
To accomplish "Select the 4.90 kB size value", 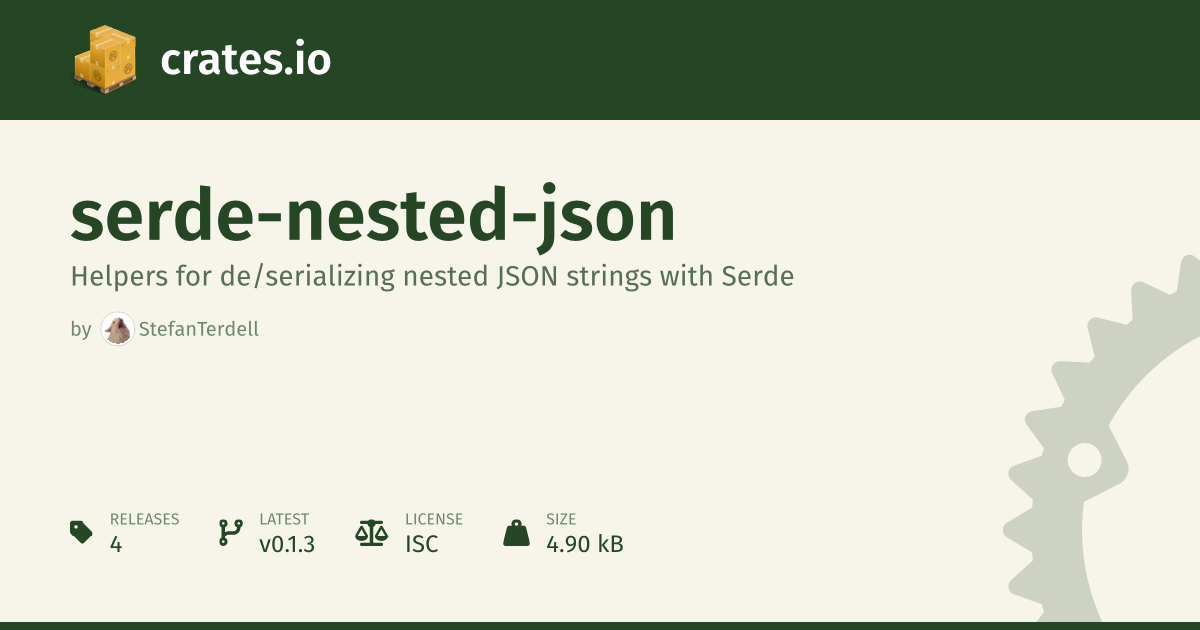I will pos(585,545).
